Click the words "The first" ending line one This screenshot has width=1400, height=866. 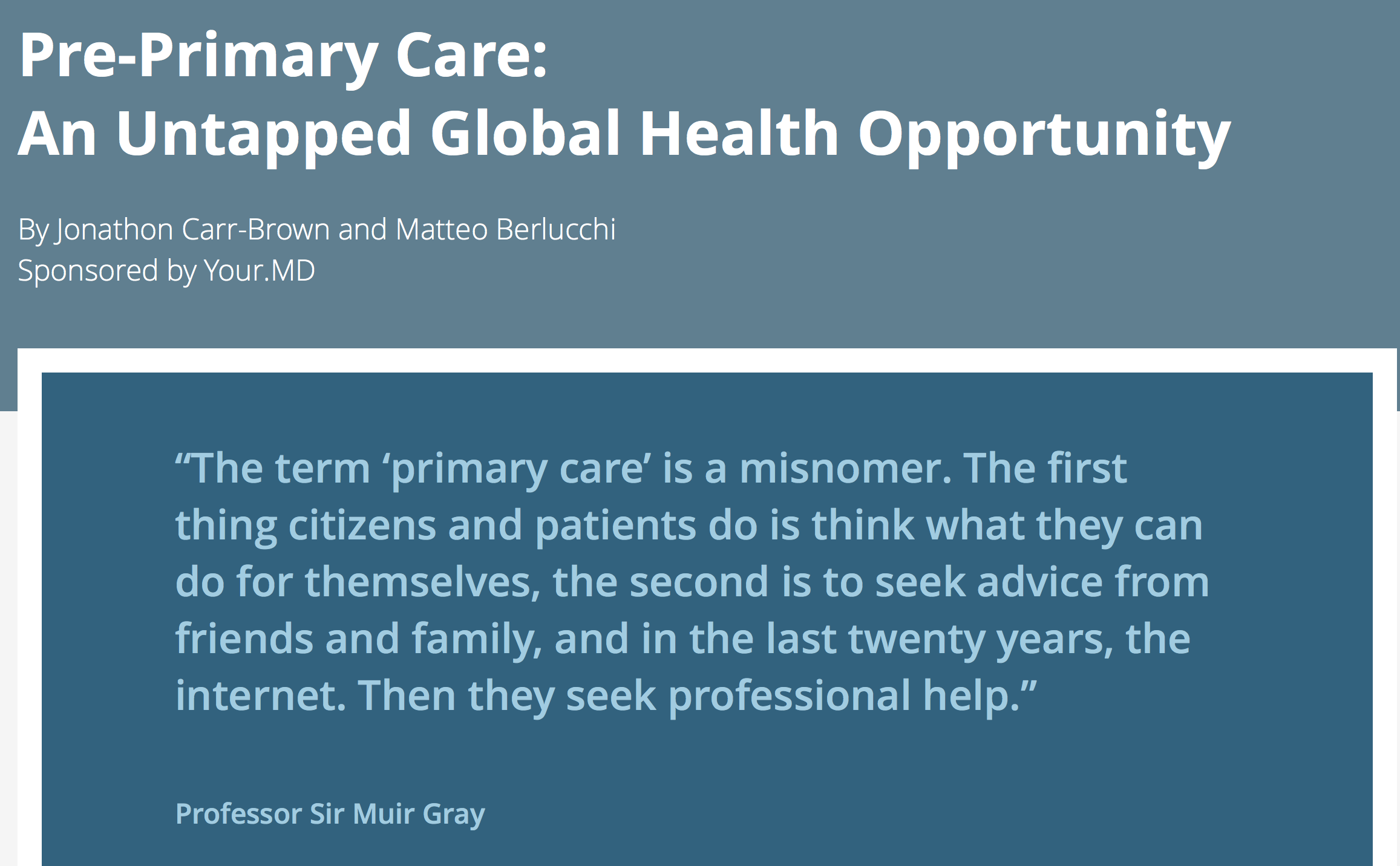coord(1045,469)
